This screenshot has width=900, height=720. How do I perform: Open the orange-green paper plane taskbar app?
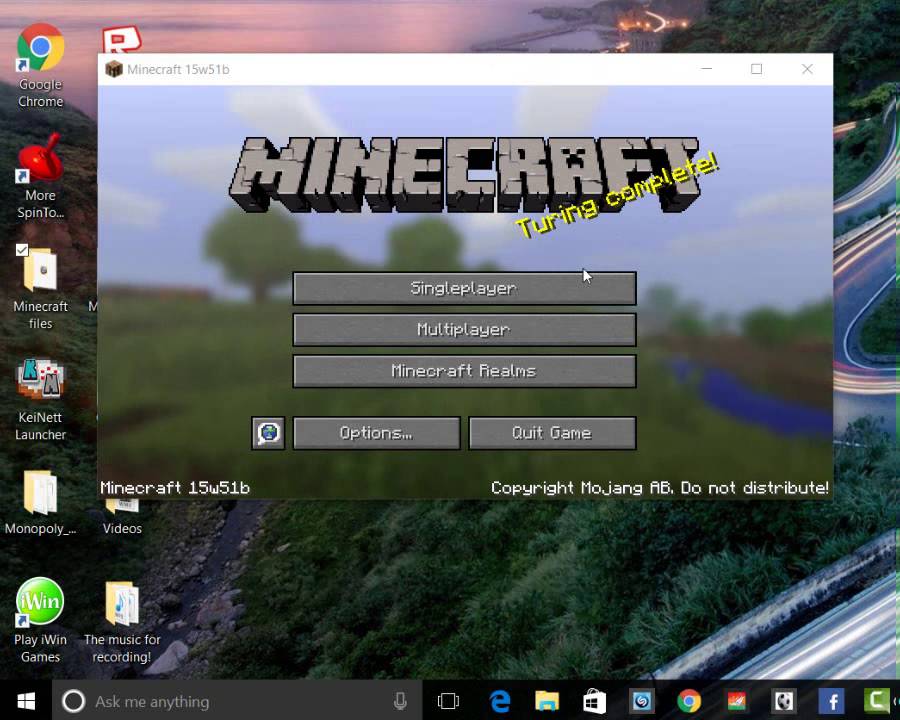point(736,701)
